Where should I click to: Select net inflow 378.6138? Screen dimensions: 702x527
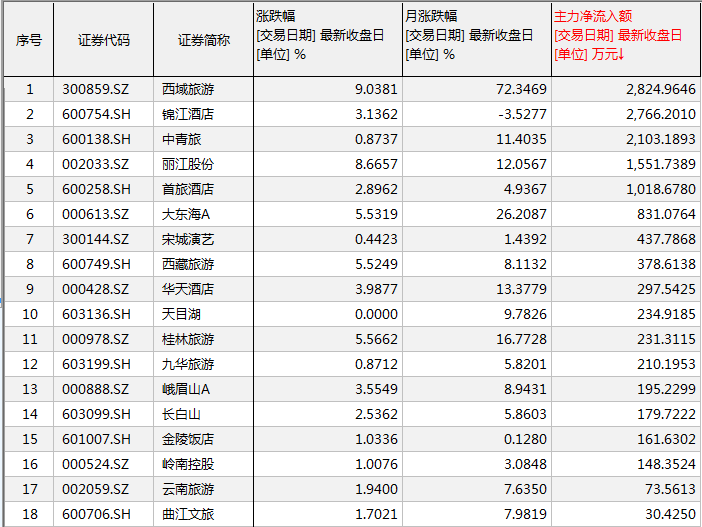click(667, 264)
